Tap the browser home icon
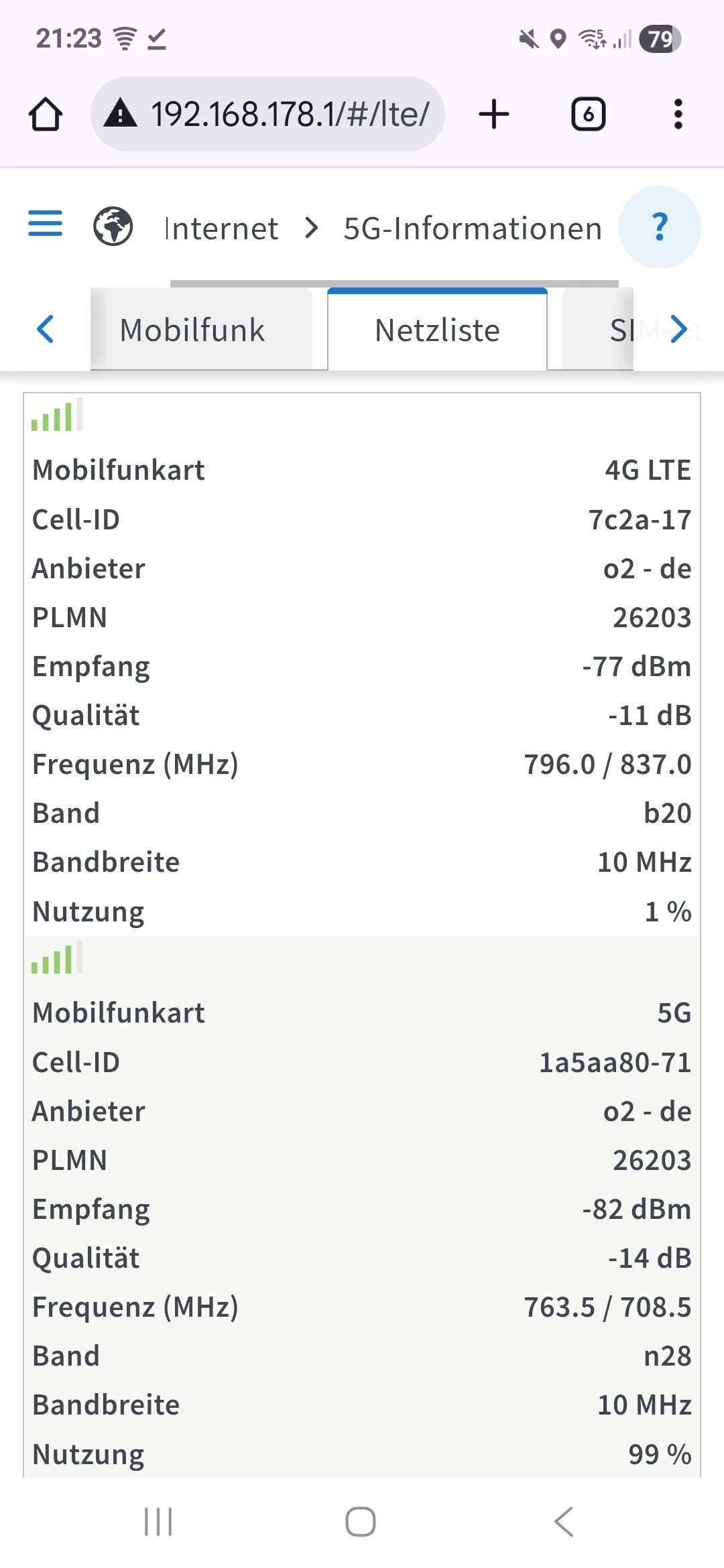 [46, 114]
